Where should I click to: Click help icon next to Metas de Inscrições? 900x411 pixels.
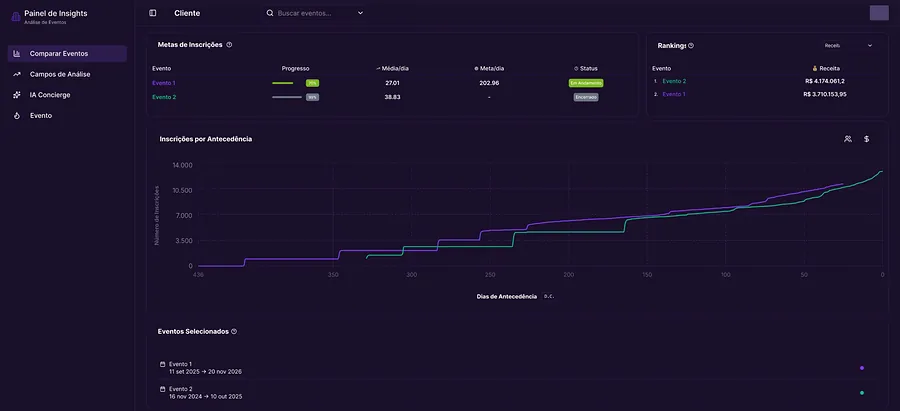click(x=229, y=45)
